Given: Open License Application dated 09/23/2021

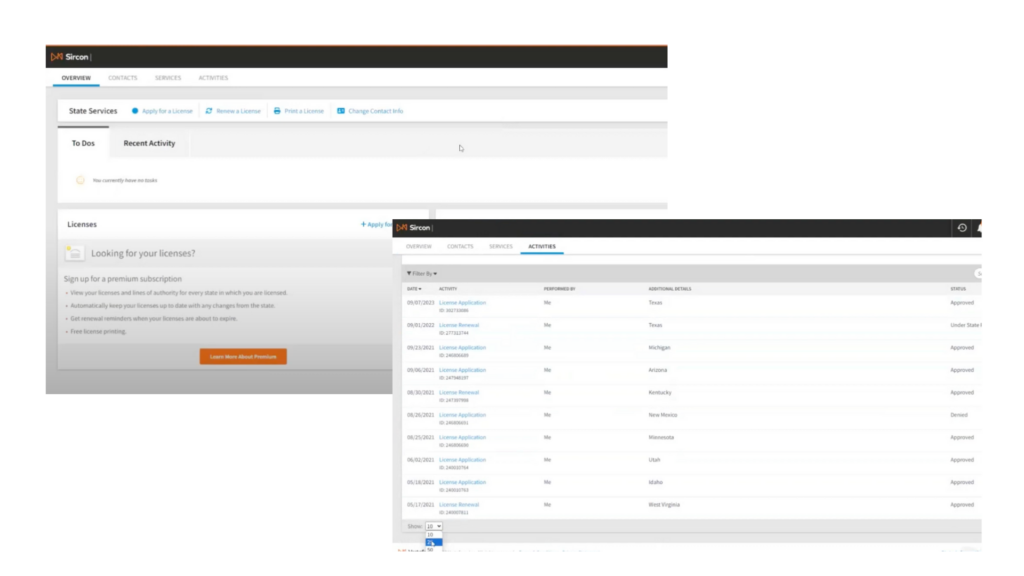Looking at the screenshot, I should tap(462, 347).
